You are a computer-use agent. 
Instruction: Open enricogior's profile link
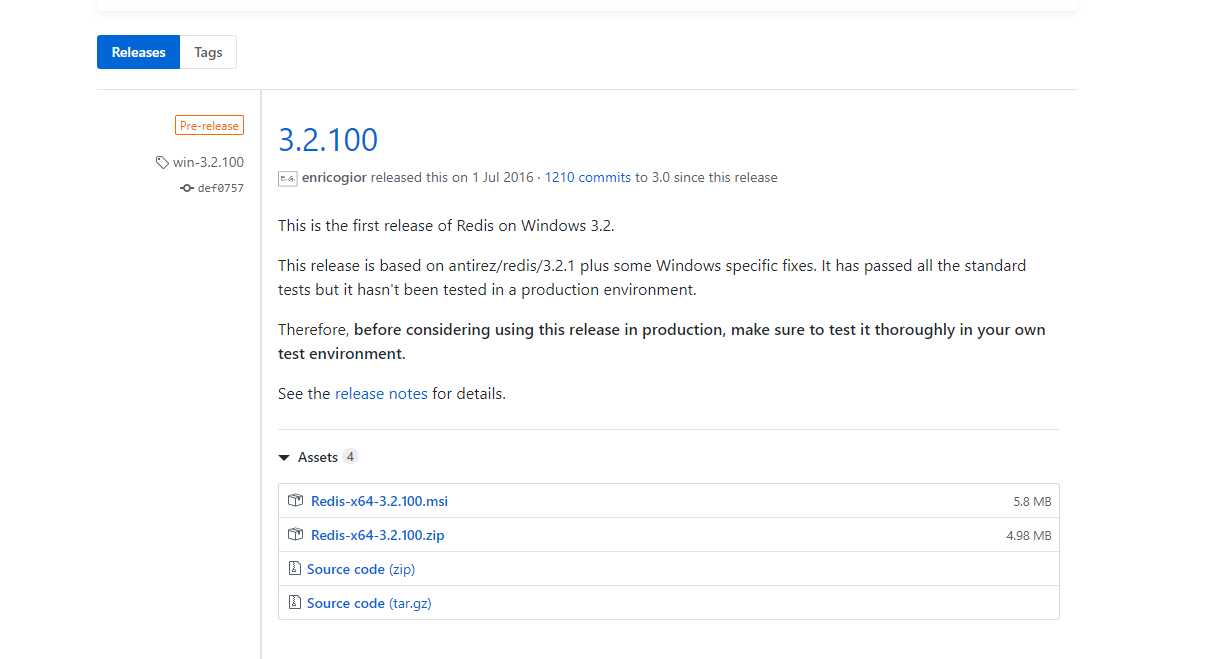tap(334, 177)
